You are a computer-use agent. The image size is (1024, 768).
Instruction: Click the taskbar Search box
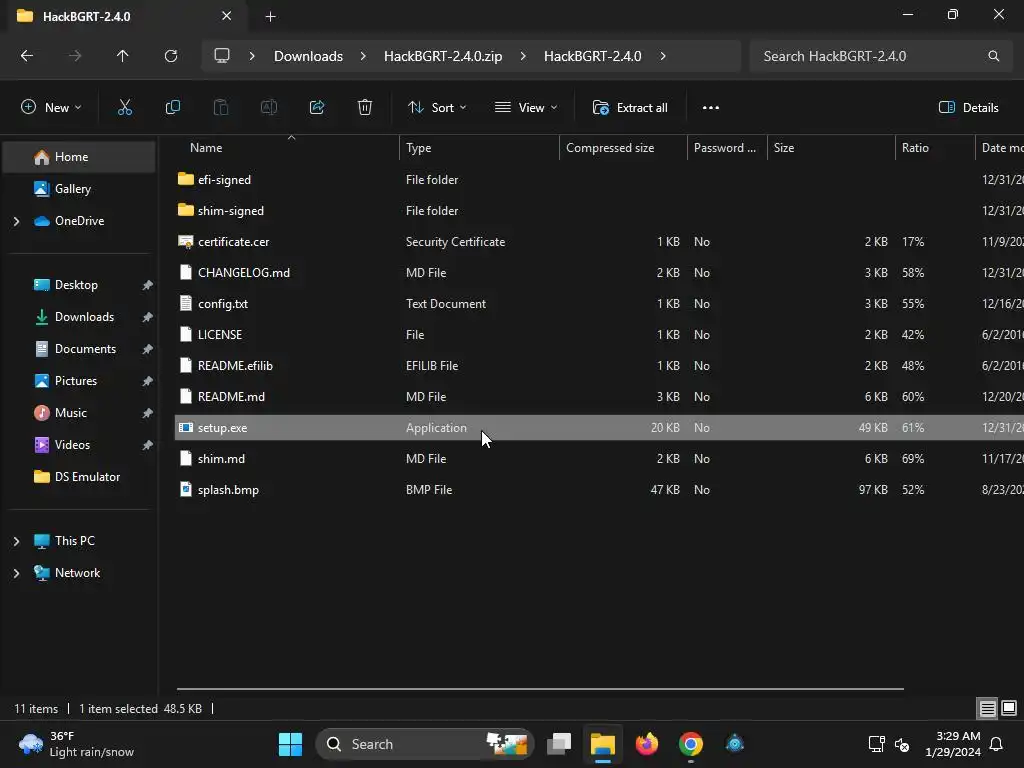(424, 744)
